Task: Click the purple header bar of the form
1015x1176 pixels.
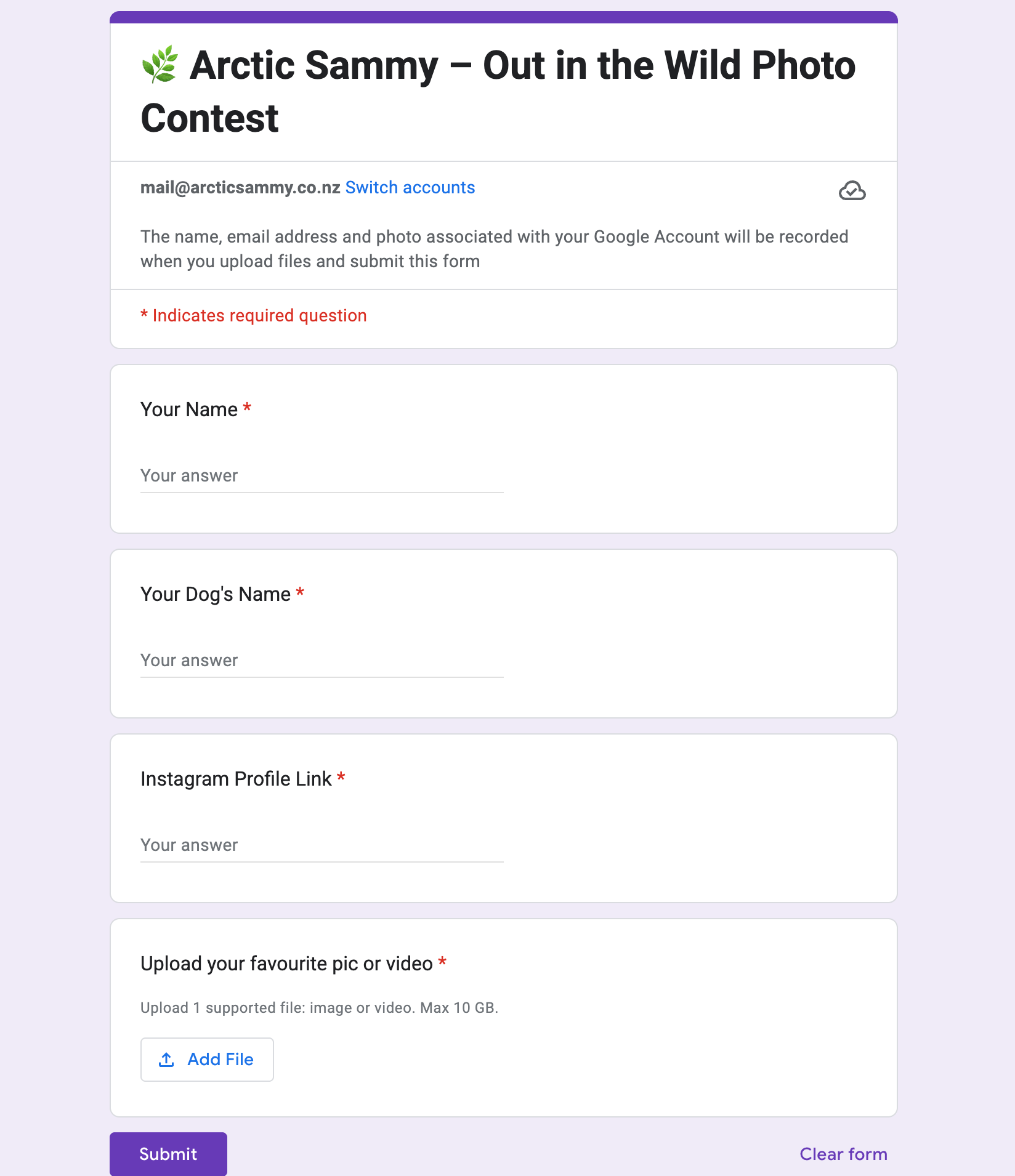Action: click(x=504, y=17)
